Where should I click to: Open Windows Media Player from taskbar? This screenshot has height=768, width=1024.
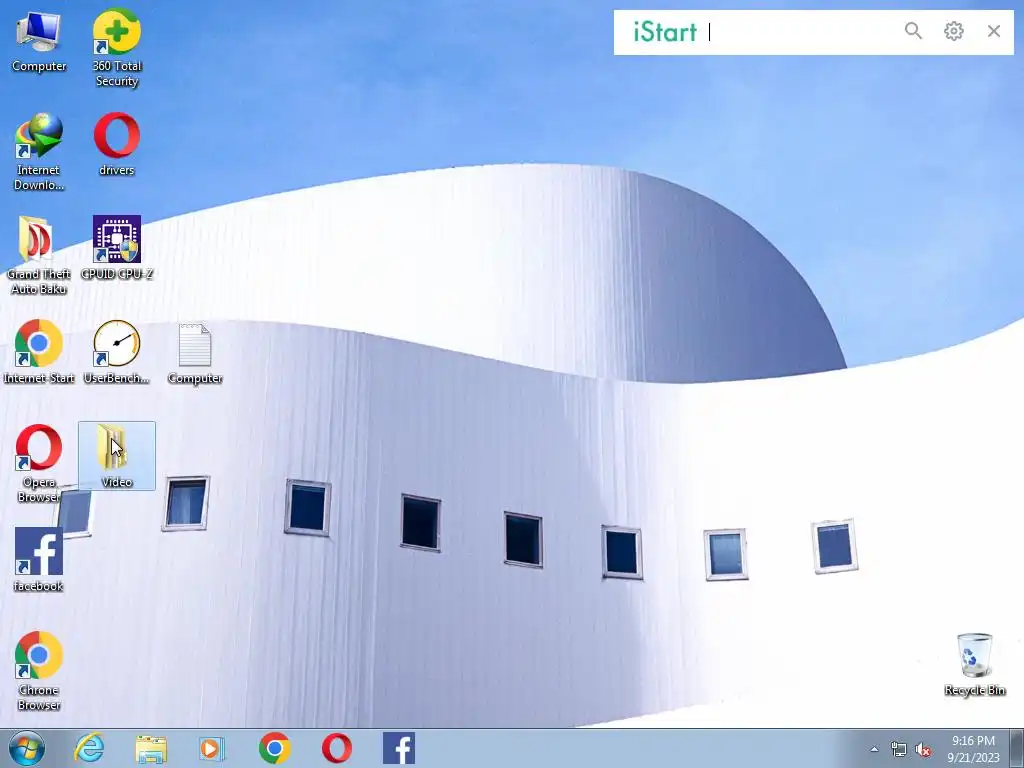212,748
